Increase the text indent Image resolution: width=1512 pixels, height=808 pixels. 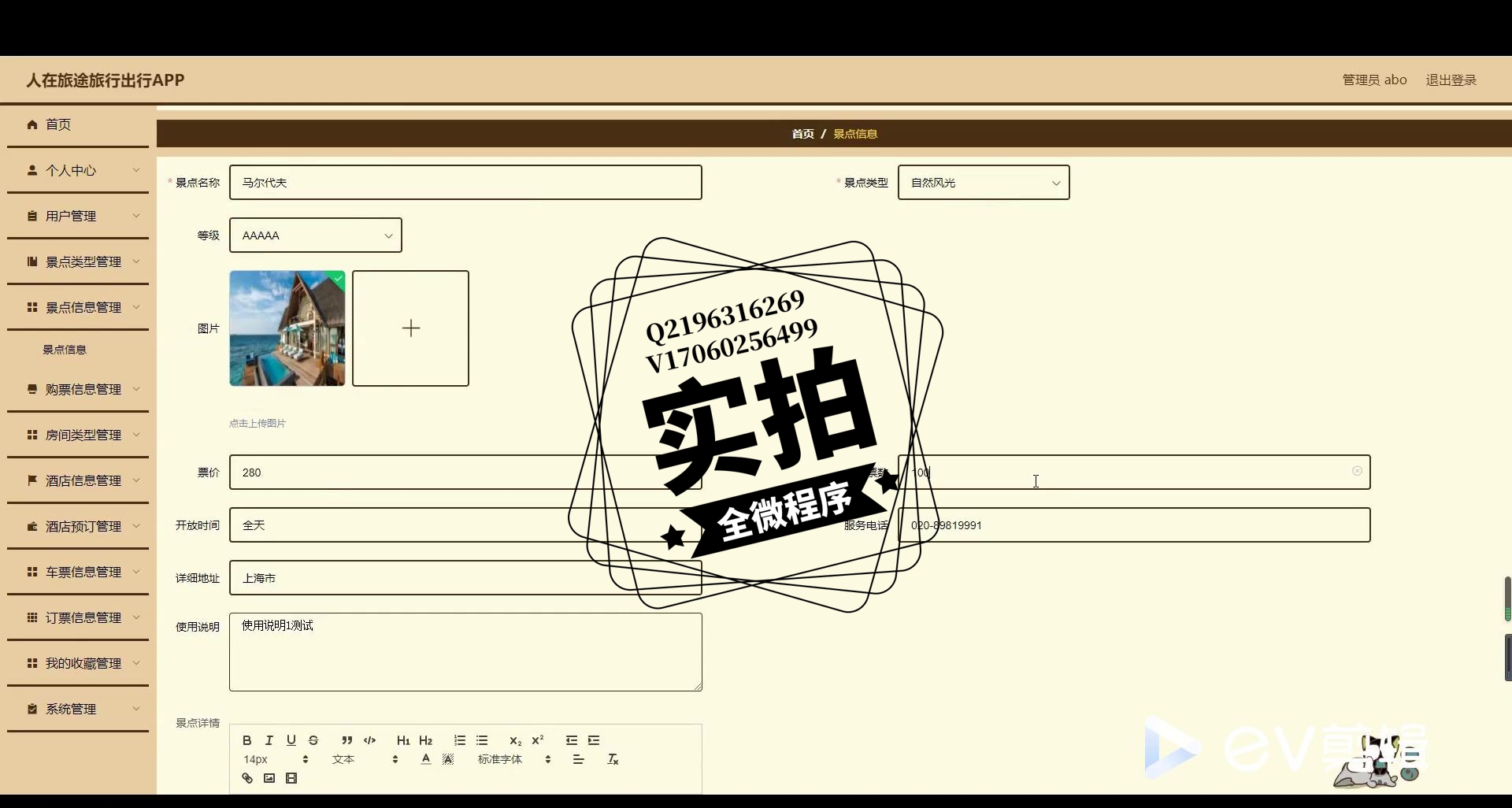(594, 740)
